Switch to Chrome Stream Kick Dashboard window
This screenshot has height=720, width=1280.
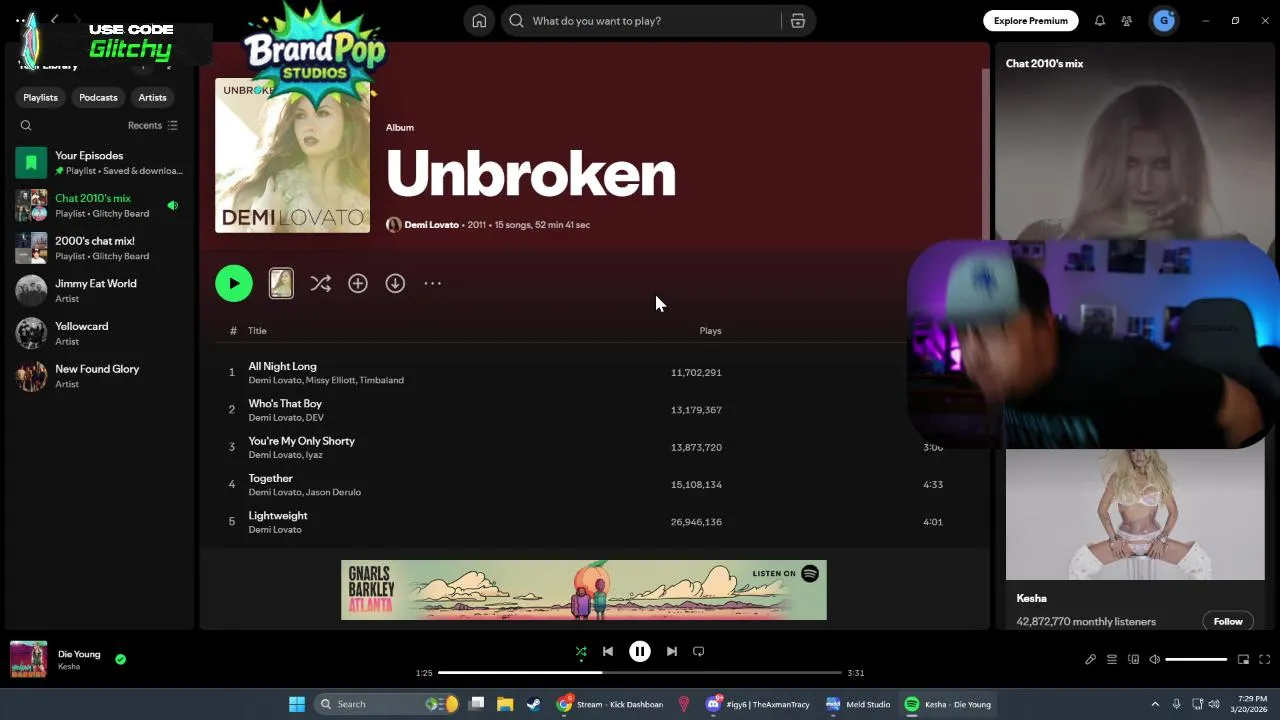coord(610,705)
